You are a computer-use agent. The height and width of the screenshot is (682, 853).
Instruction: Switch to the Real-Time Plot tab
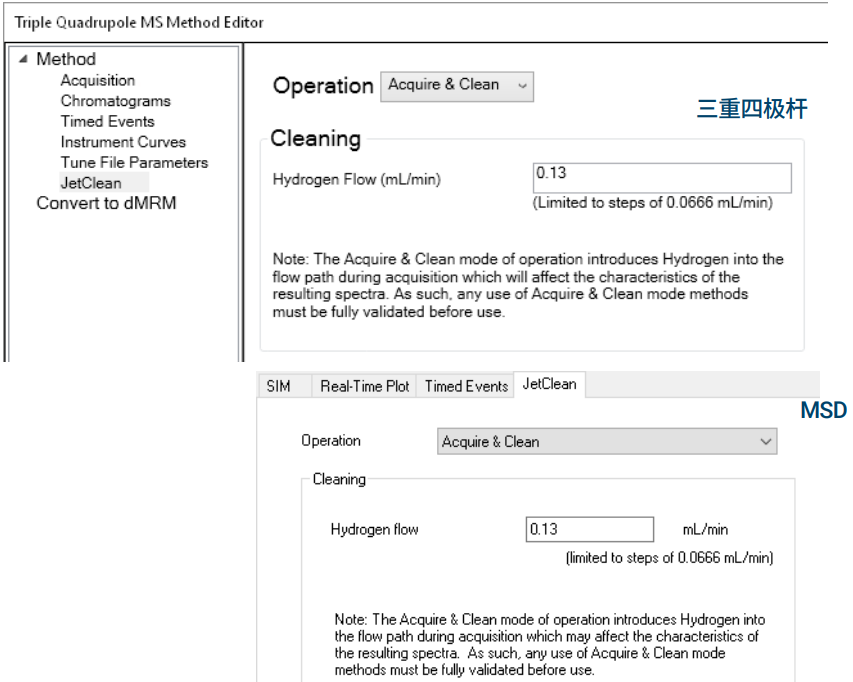click(364, 386)
